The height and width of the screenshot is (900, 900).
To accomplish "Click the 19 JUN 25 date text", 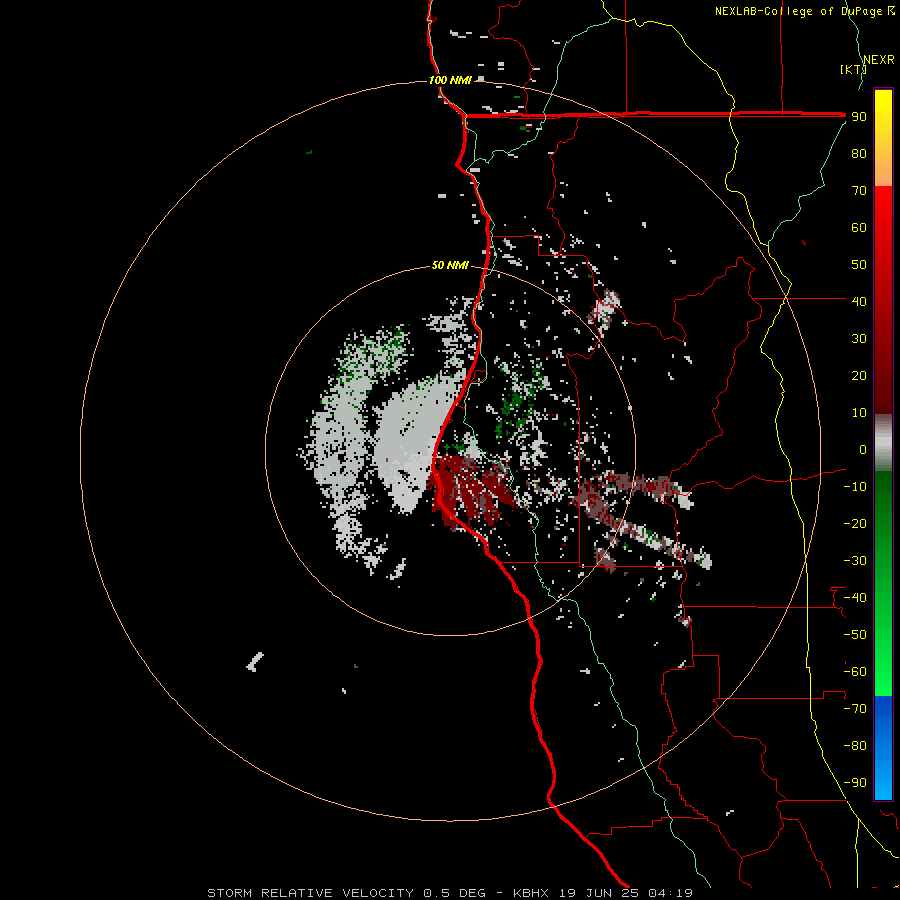I will (x=599, y=893).
